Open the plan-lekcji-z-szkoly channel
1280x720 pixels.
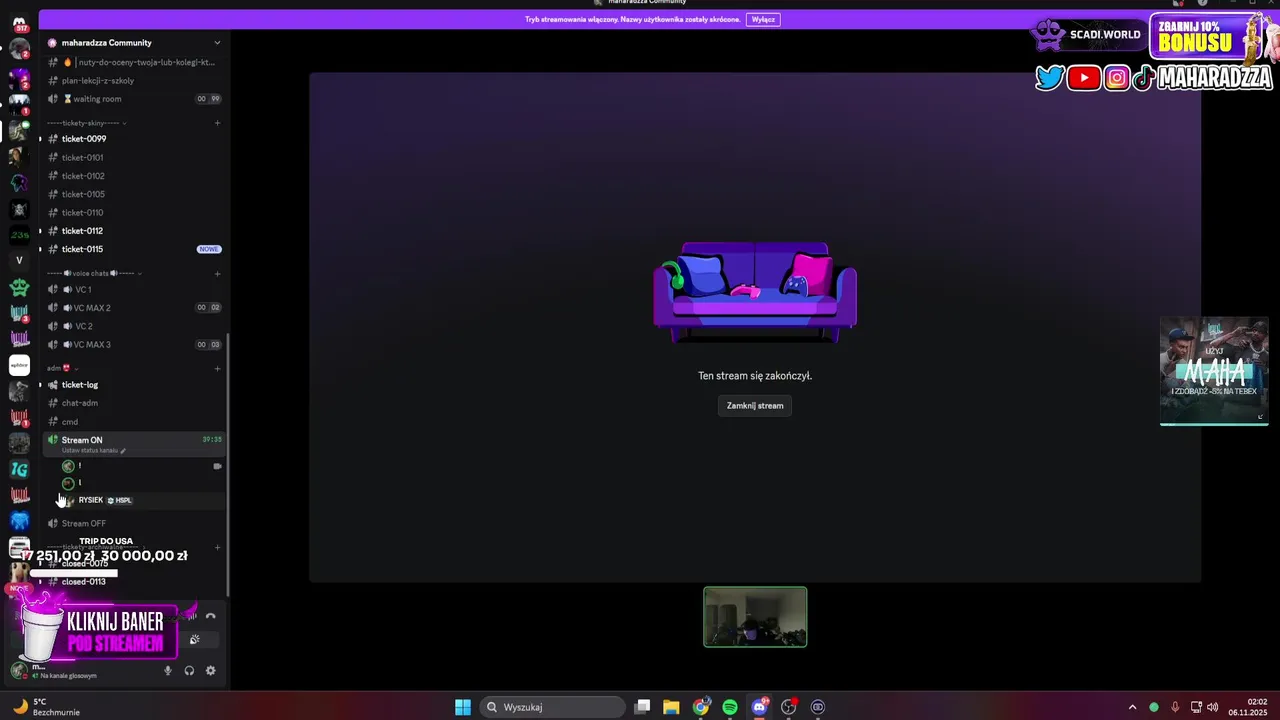tap(134, 81)
